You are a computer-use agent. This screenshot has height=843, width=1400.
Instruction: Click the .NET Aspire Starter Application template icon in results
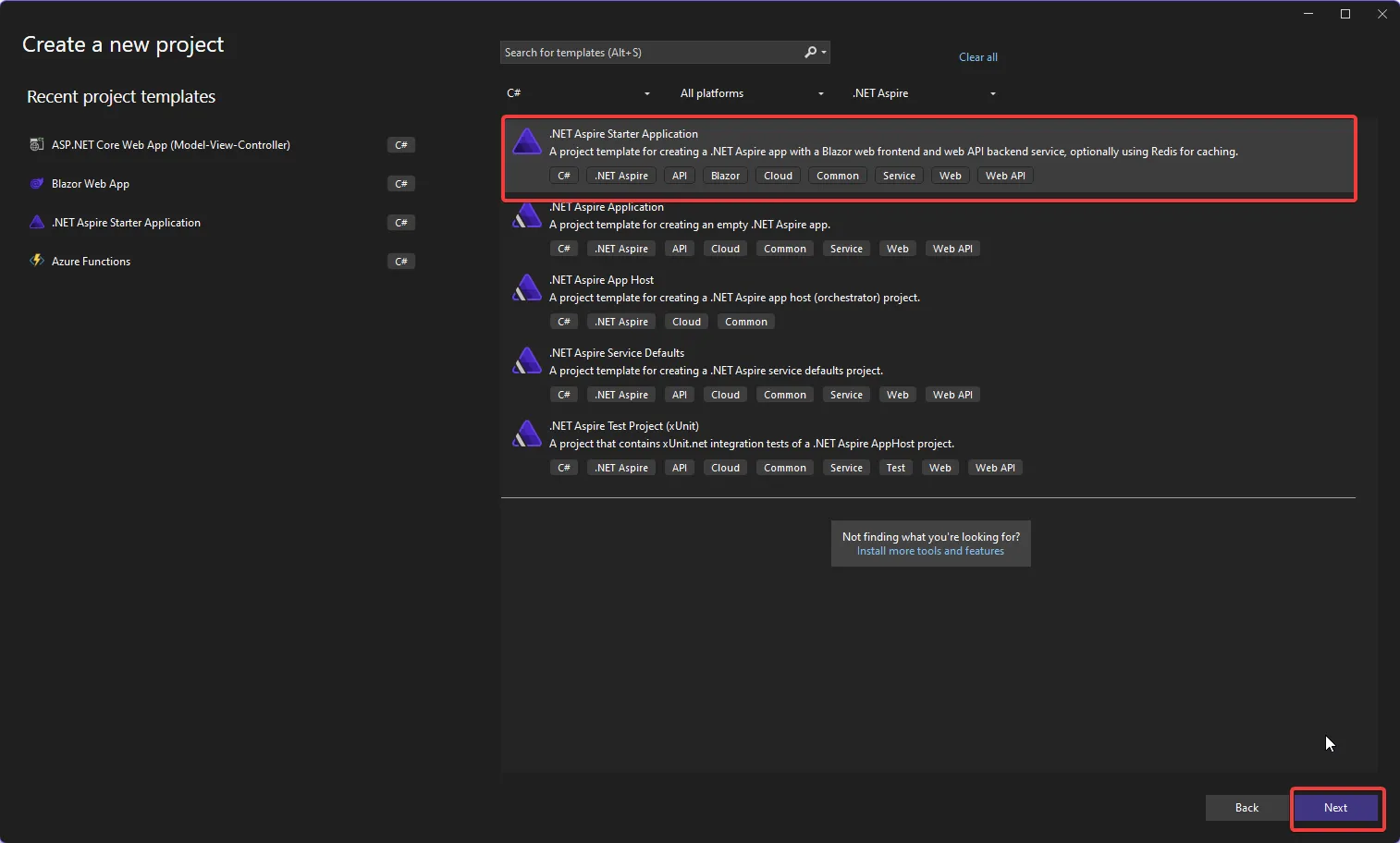[527, 141]
